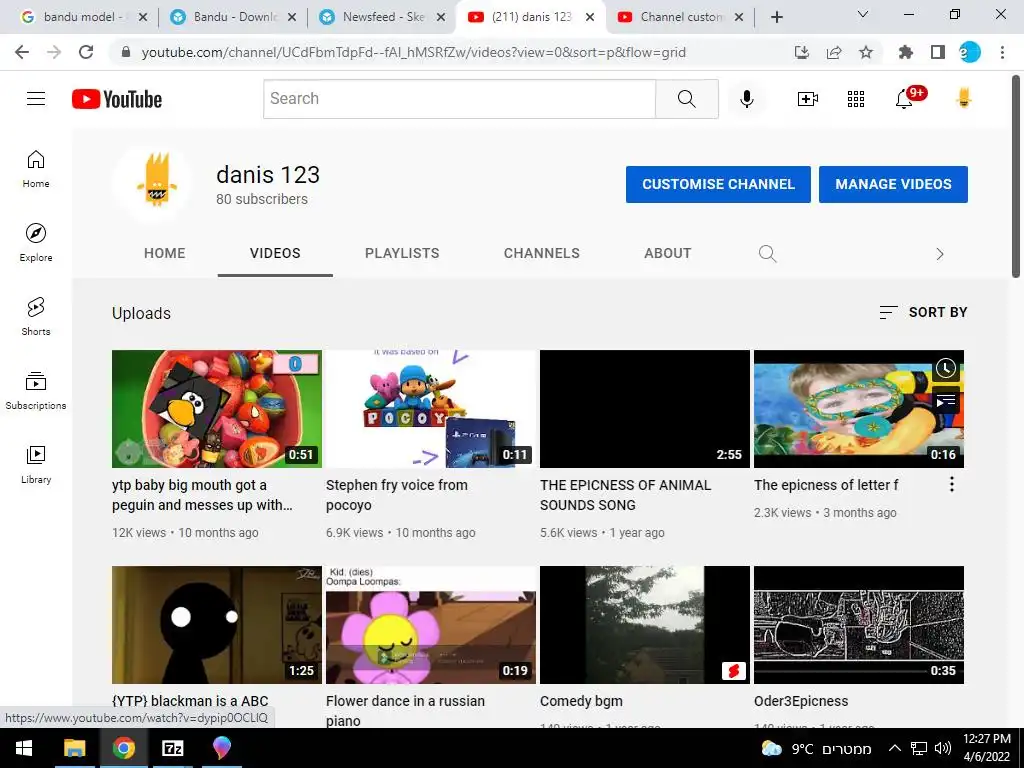Bookmark this page with the star

click(866, 52)
